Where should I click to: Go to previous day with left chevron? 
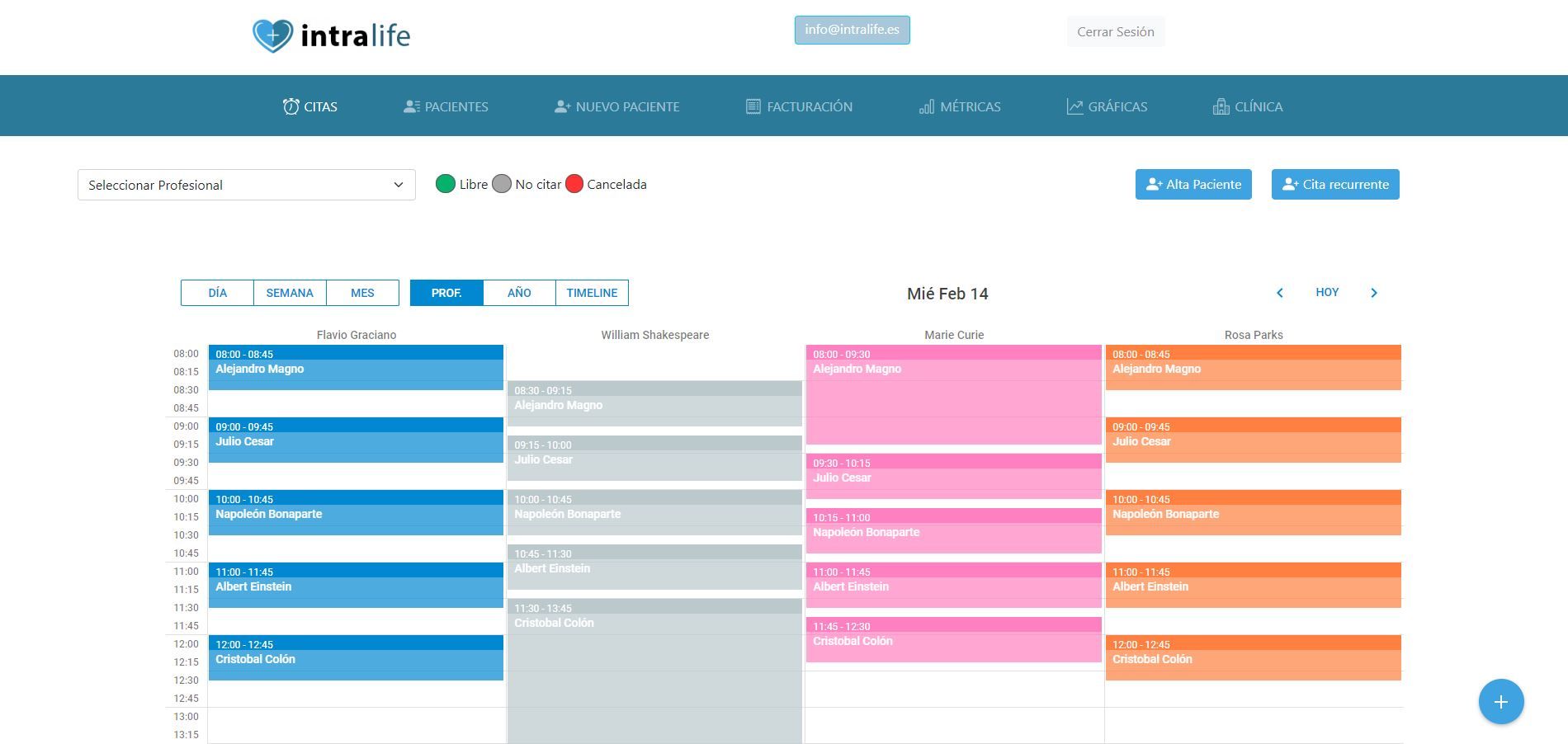pyautogui.click(x=1280, y=293)
